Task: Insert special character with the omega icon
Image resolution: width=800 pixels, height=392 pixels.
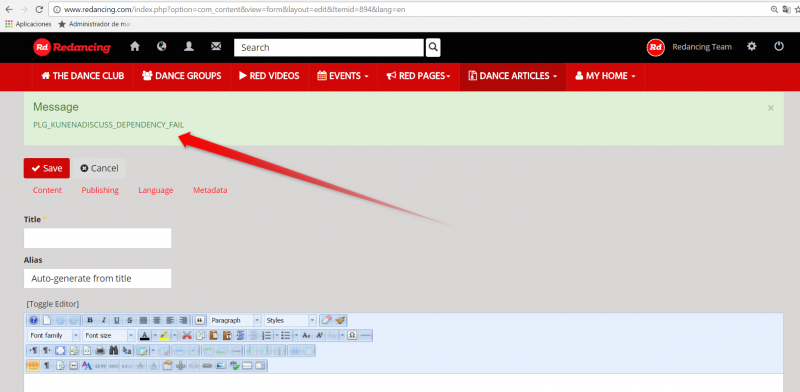Action: point(352,335)
